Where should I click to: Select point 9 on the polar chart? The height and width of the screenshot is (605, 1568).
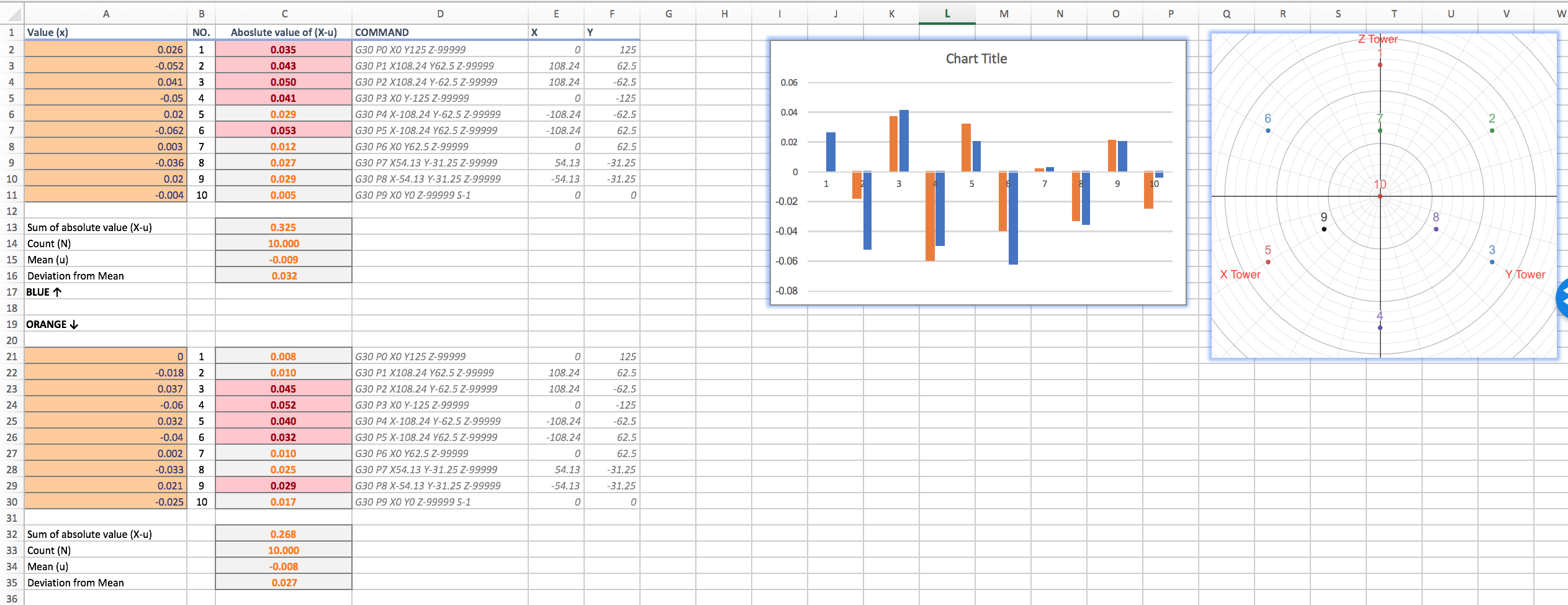[x=1324, y=229]
